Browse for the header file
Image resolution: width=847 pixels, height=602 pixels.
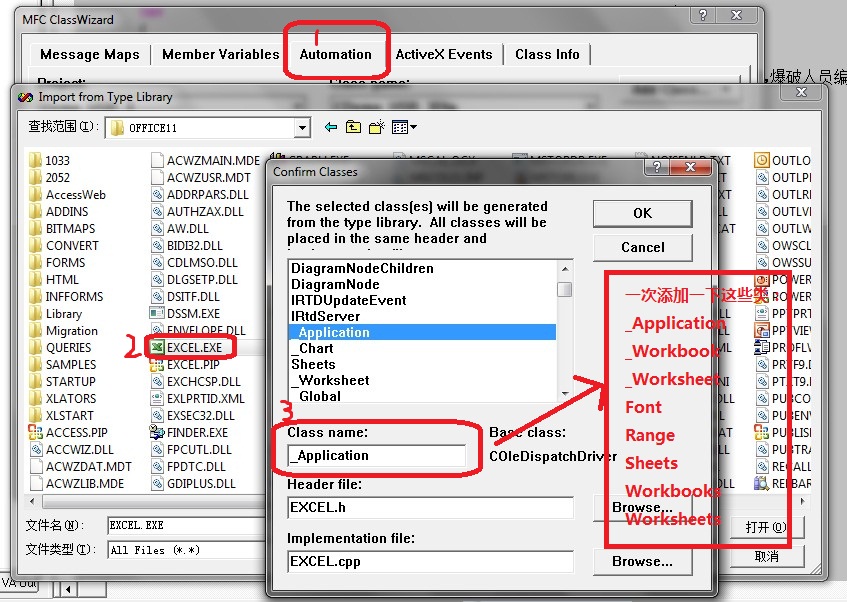(x=642, y=508)
